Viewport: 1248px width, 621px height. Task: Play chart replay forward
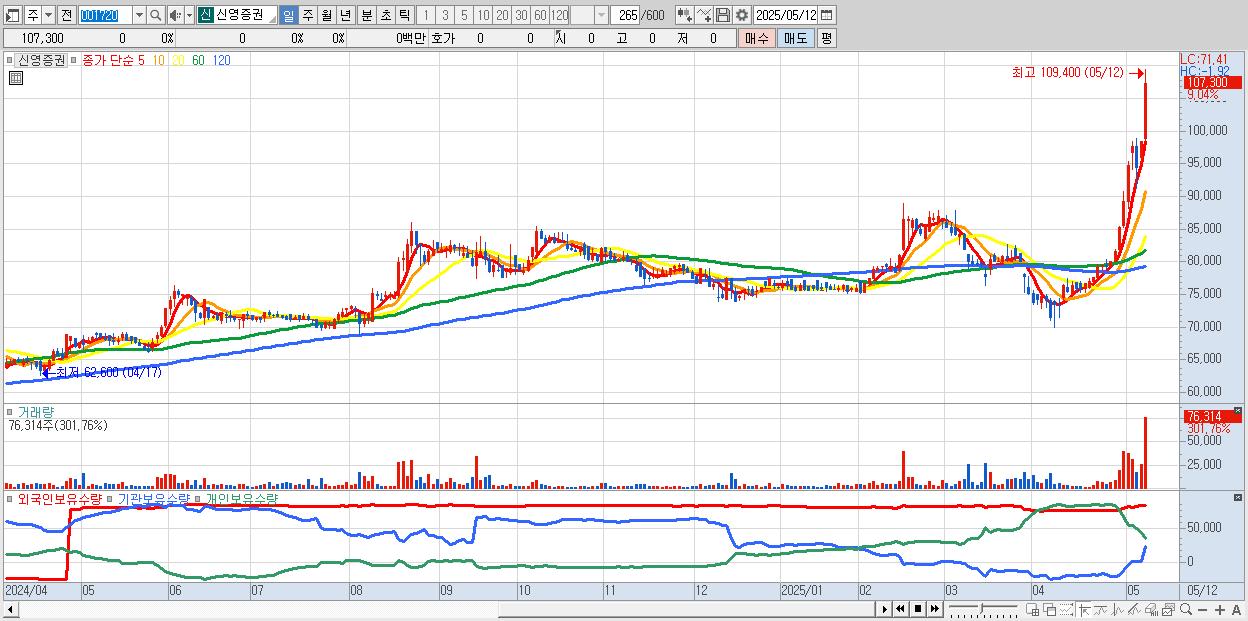tap(885, 609)
